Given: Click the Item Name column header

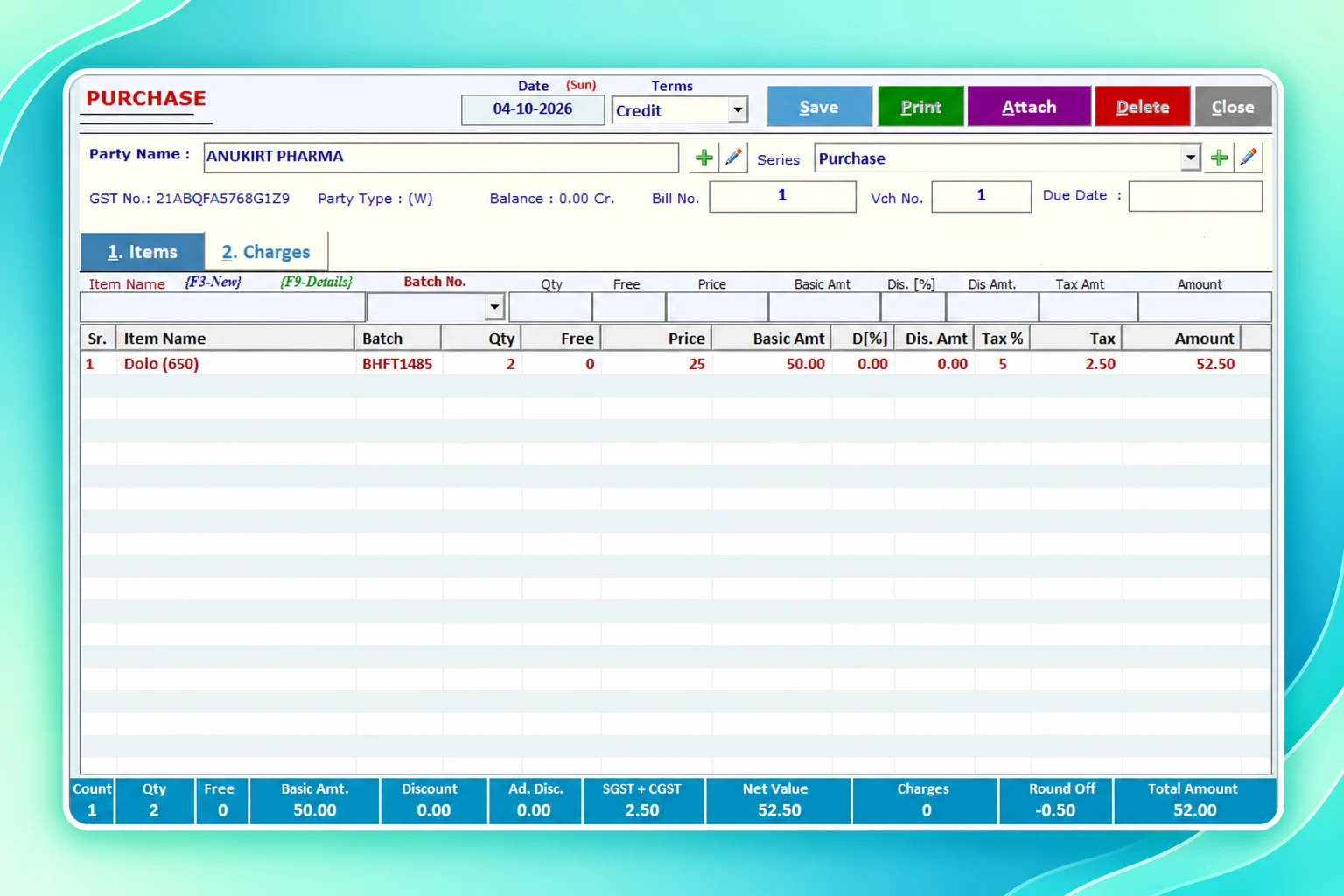Looking at the screenshot, I should click(x=235, y=339).
